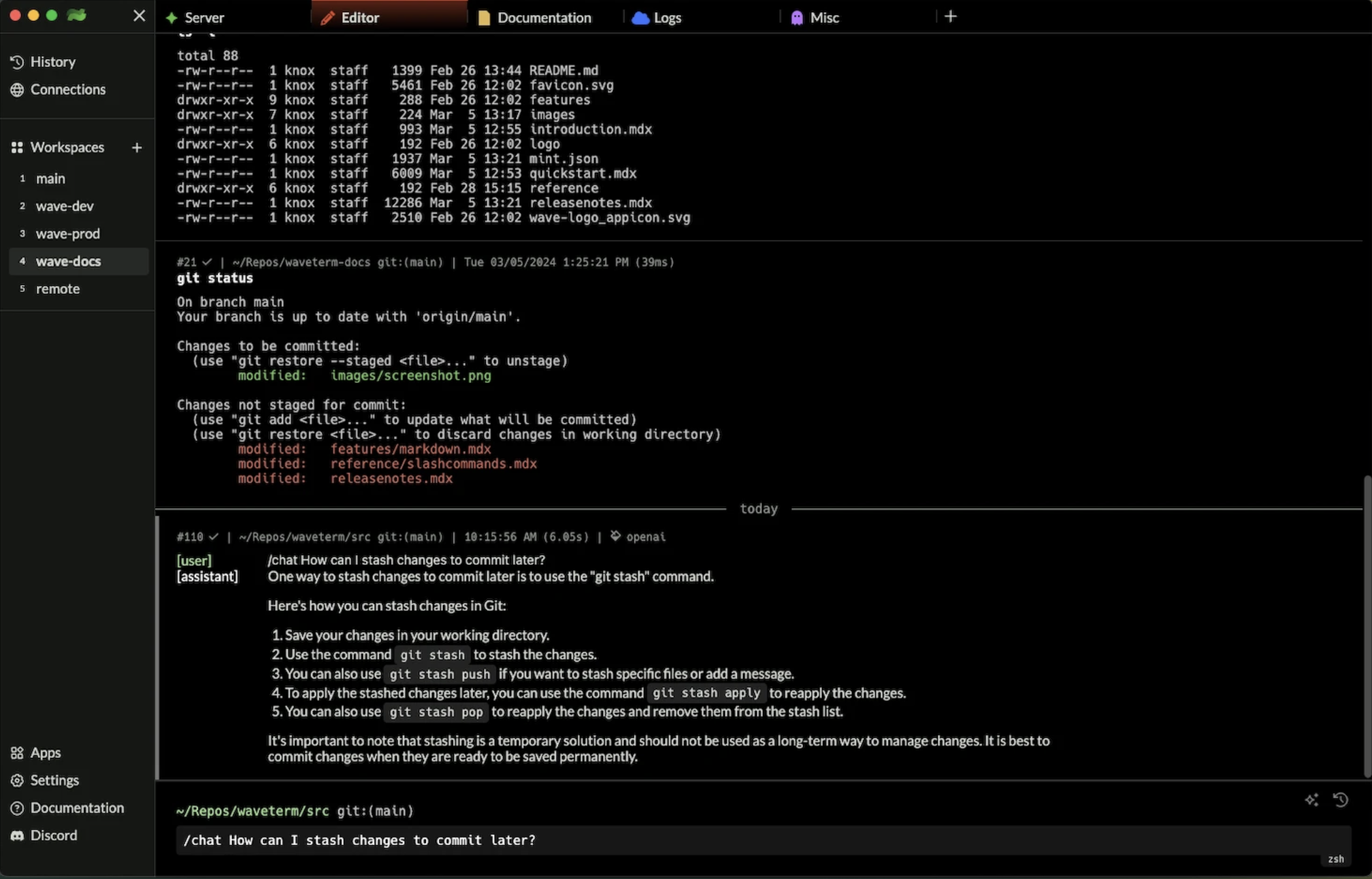Click the vertical scrollbar in terminal output
This screenshot has width=1372, height=879.
pos(1367,626)
